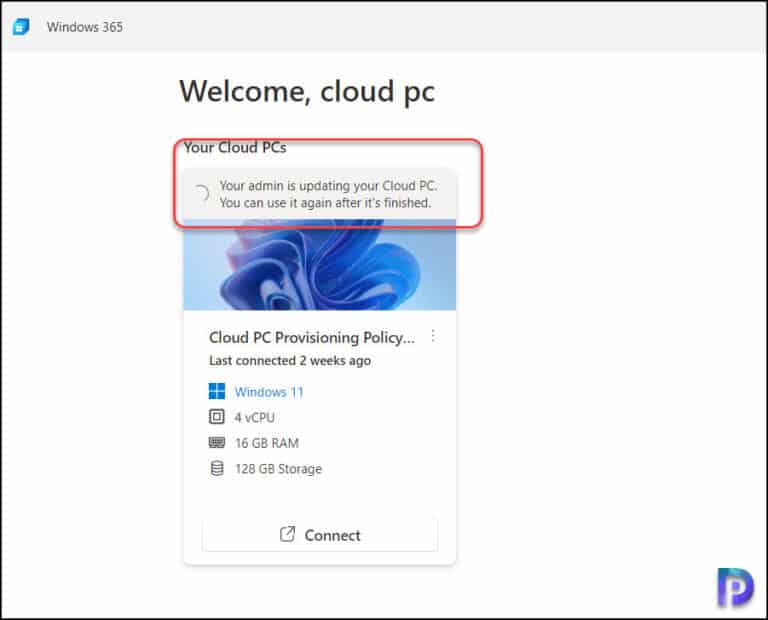Click the '4 vCPU' spec text

254,417
